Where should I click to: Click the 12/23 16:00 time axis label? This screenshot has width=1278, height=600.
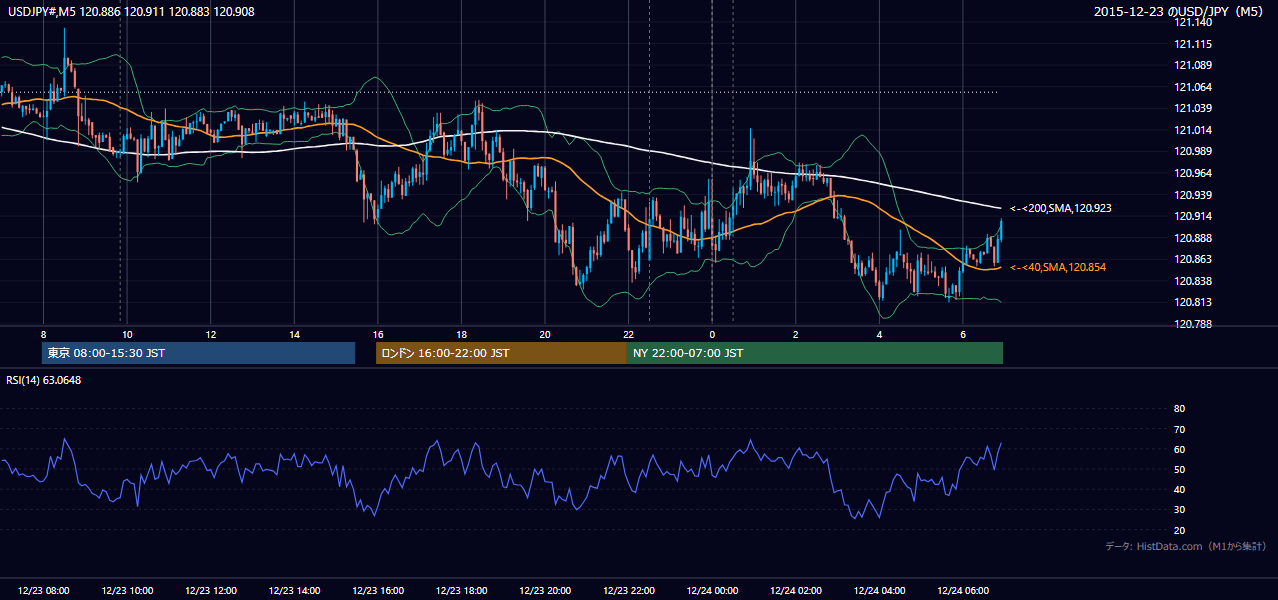coord(379,591)
